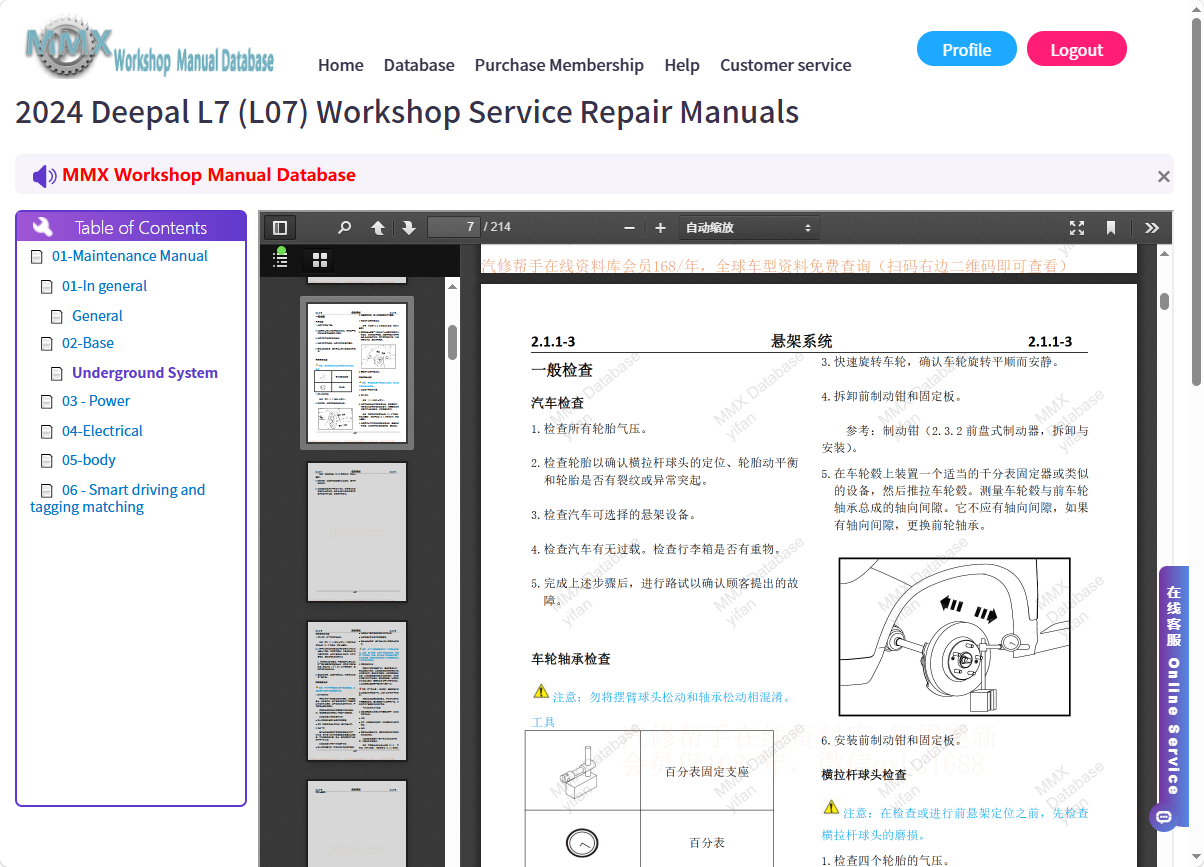Open 06 - Smart driving and tagging matching
The height and width of the screenshot is (867, 1204).
point(118,498)
